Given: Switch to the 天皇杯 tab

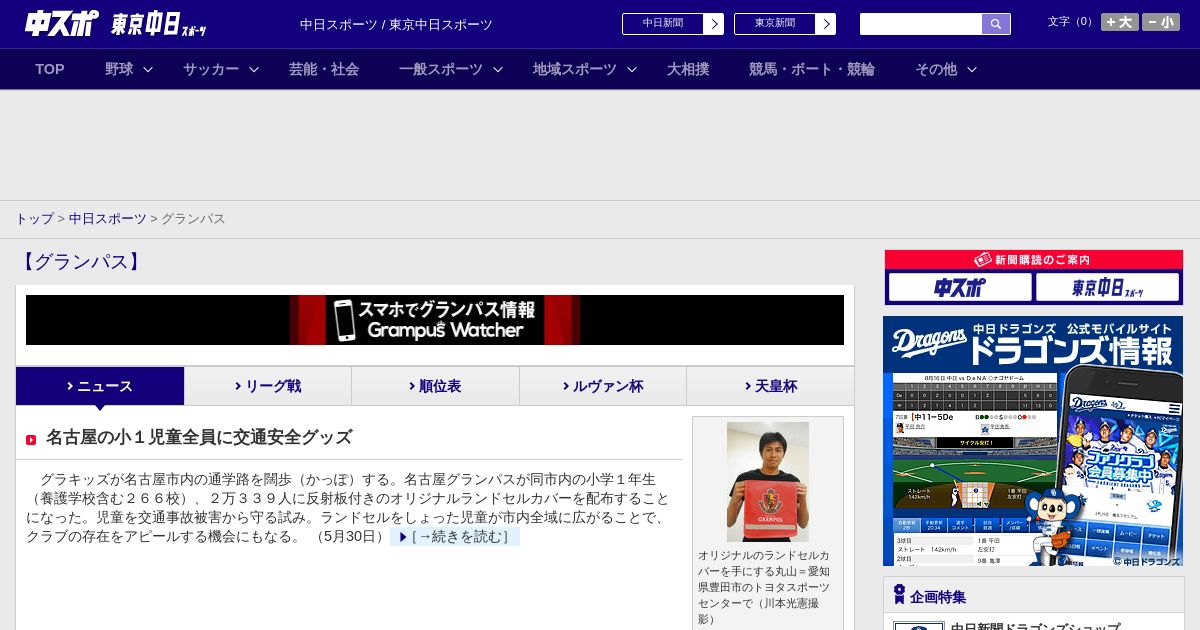Looking at the screenshot, I should pyautogui.click(x=770, y=386).
